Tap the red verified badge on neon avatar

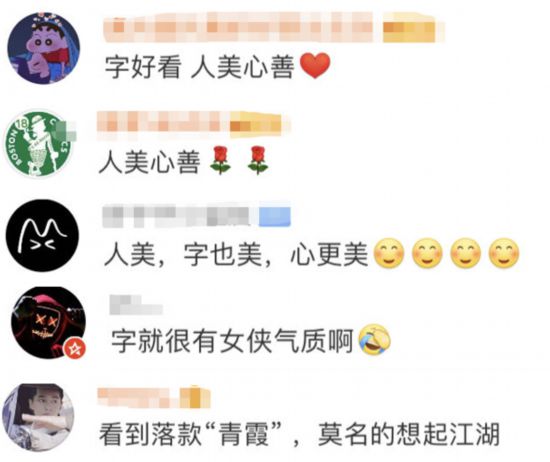[75, 348]
